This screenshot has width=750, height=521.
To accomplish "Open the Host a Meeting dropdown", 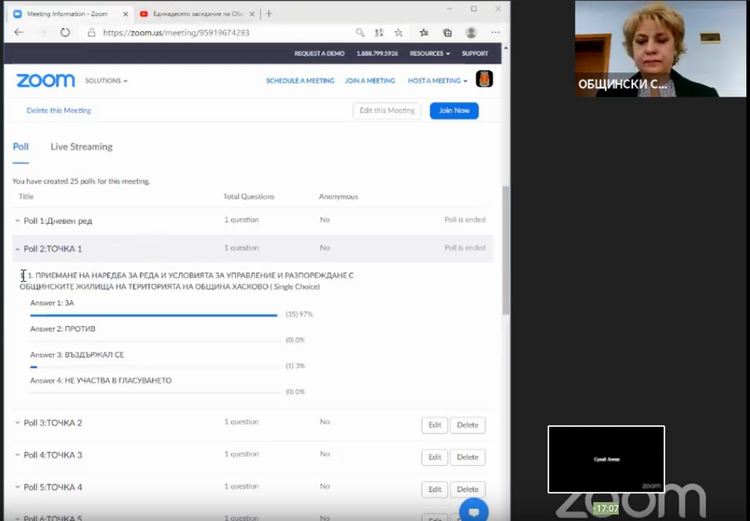I will pyautogui.click(x=437, y=81).
